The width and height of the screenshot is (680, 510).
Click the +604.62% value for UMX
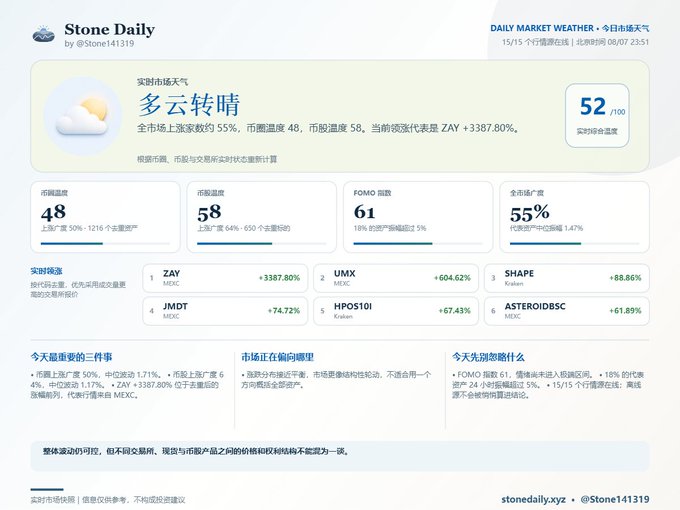[x=452, y=278]
